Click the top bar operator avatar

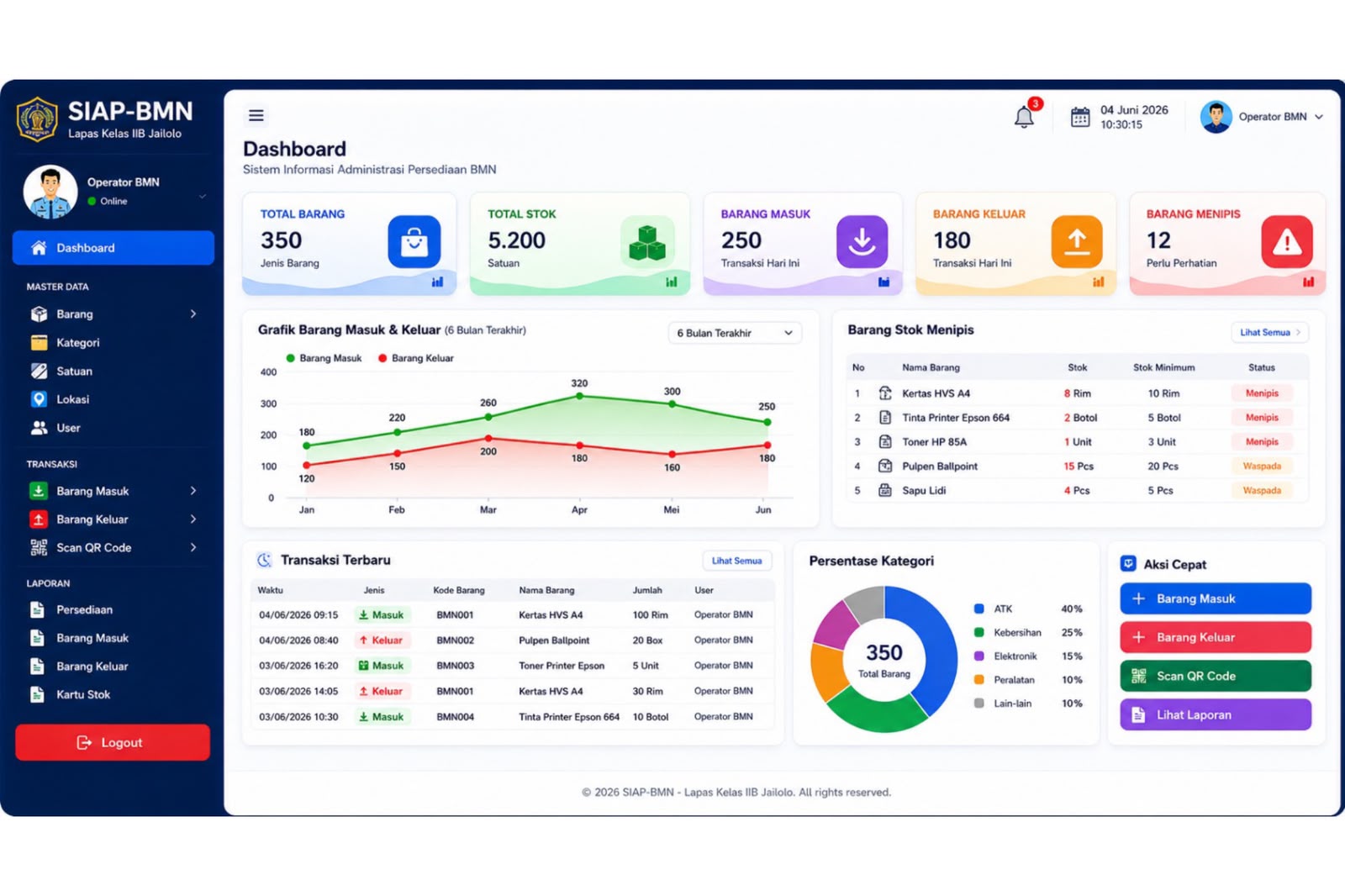(1216, 117)
